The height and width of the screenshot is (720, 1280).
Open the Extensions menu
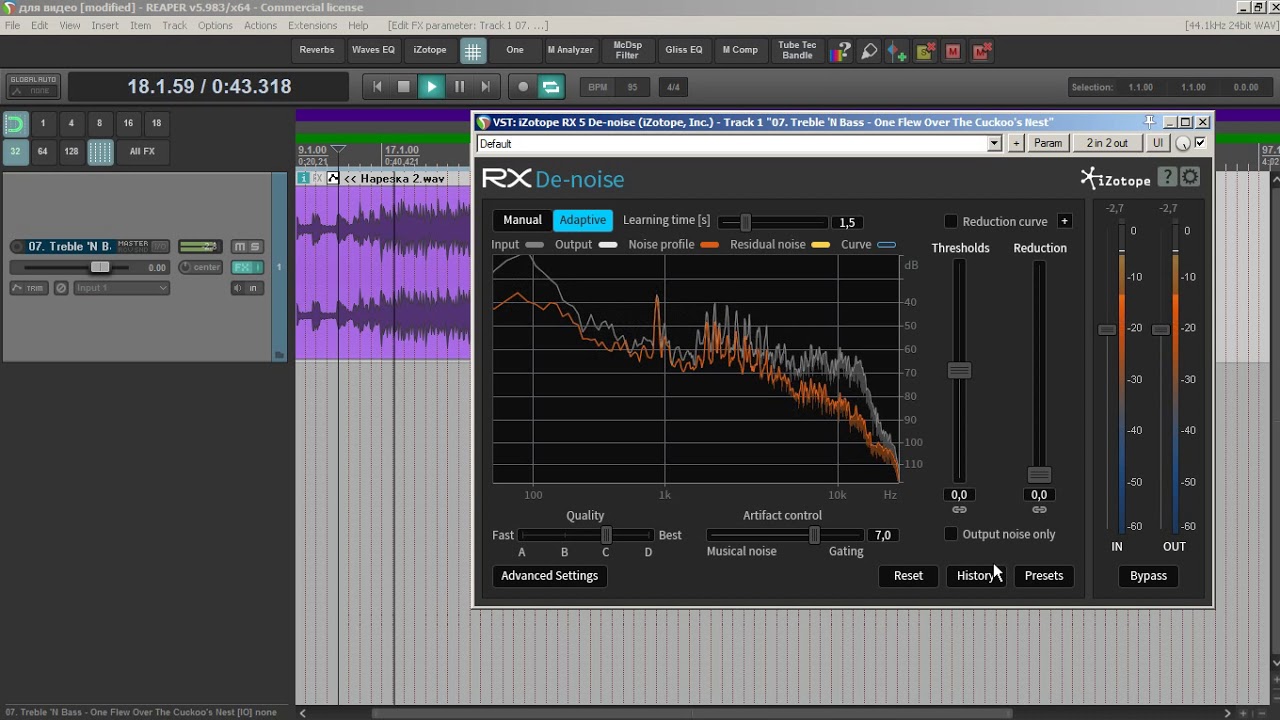pos(312,25)
